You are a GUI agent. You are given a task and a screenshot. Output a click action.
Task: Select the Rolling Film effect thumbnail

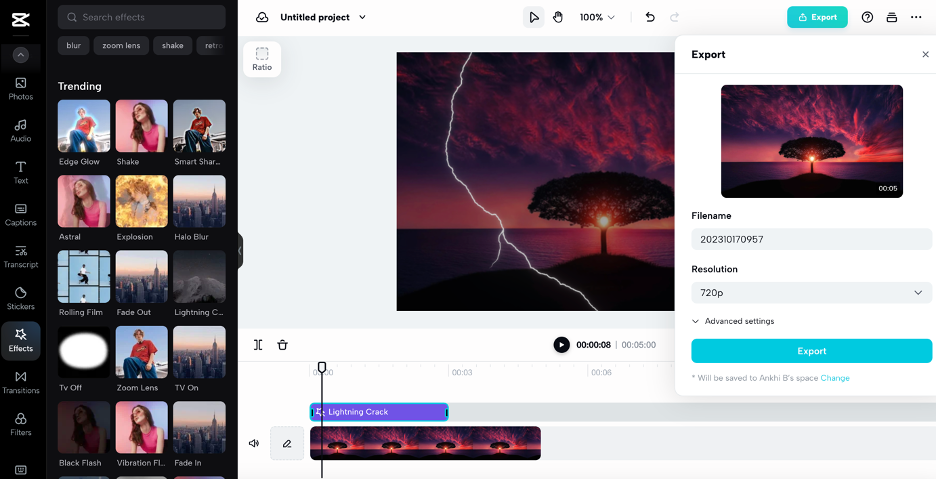click(84, 276)
